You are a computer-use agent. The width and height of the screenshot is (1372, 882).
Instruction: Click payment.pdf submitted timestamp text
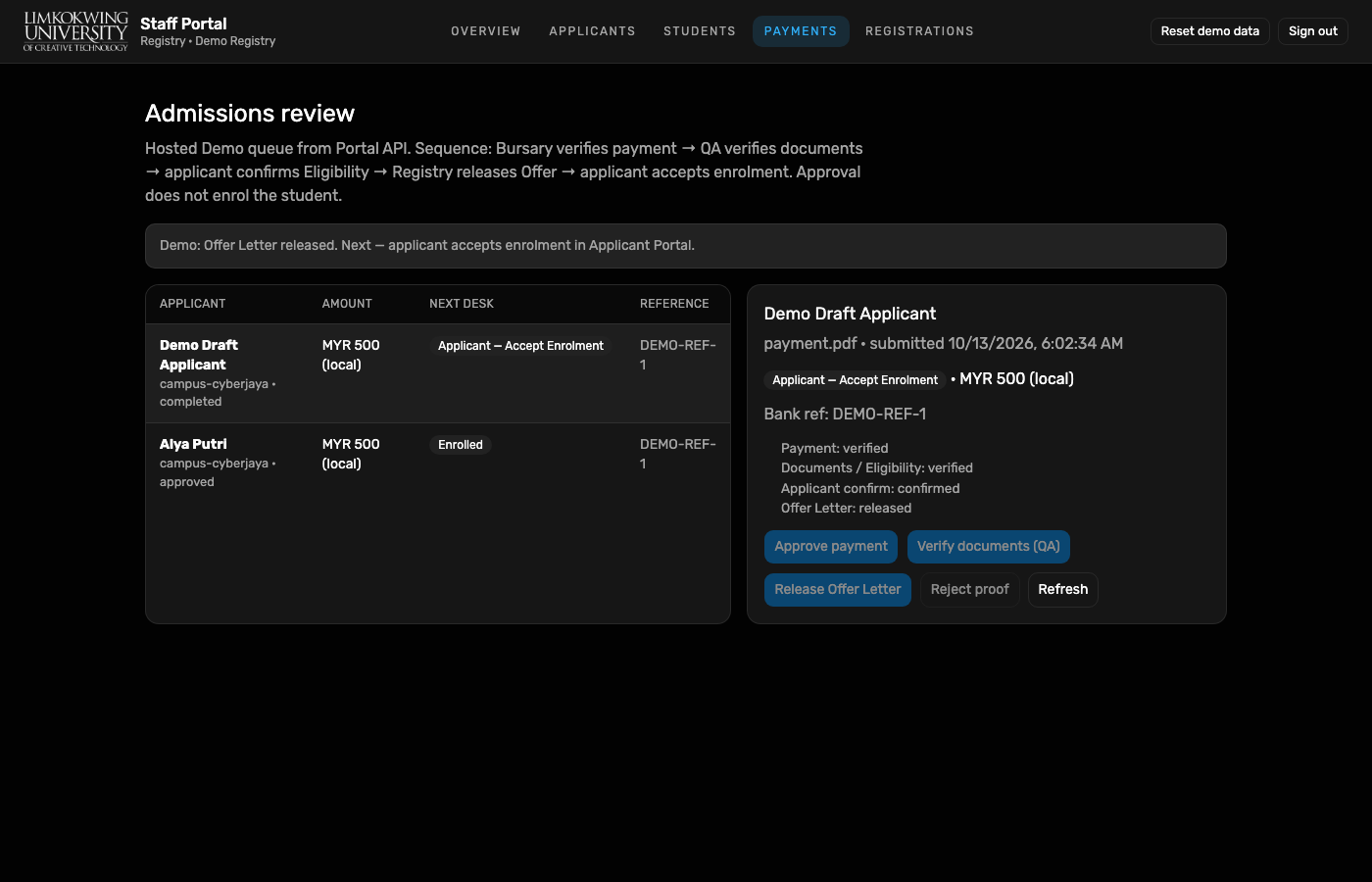(x=944, y=344)
